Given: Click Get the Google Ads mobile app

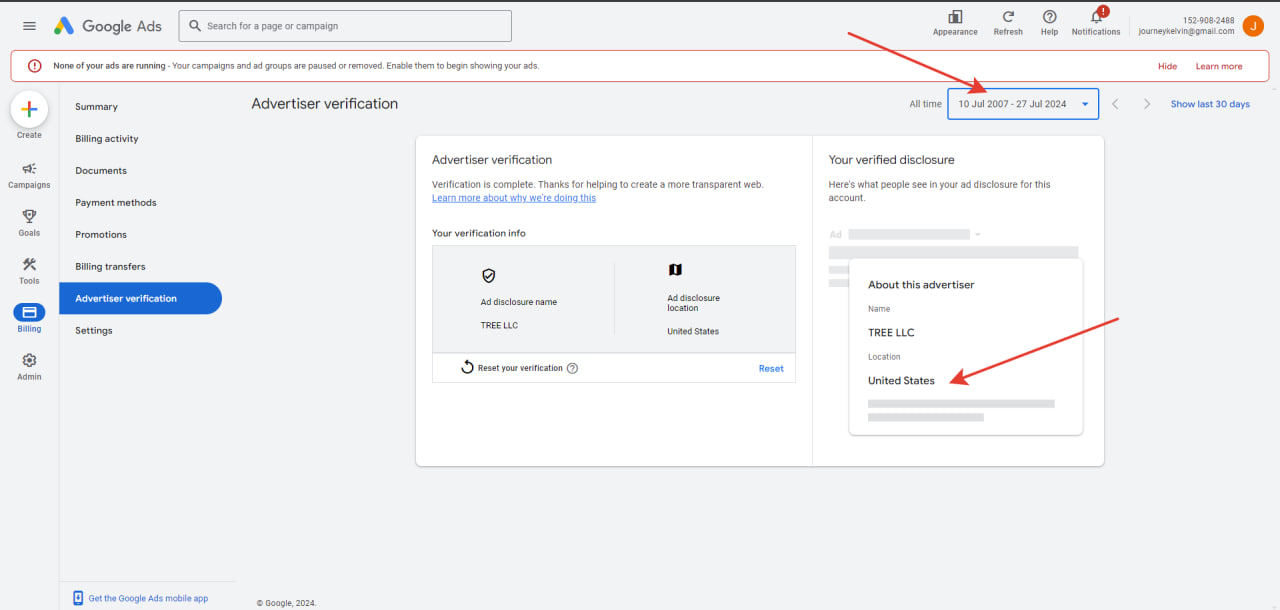Looking at the screenshot, I should (148, 598).
